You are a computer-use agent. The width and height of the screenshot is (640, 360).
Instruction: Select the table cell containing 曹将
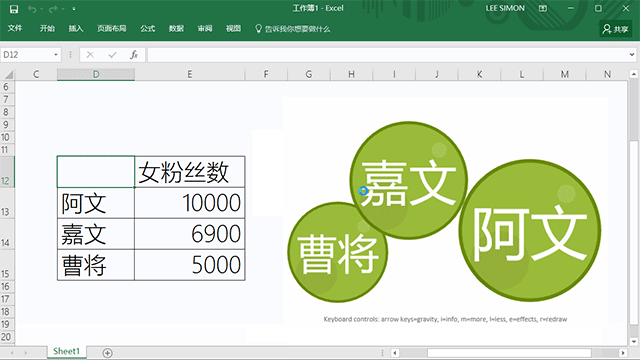click(96, 265)
